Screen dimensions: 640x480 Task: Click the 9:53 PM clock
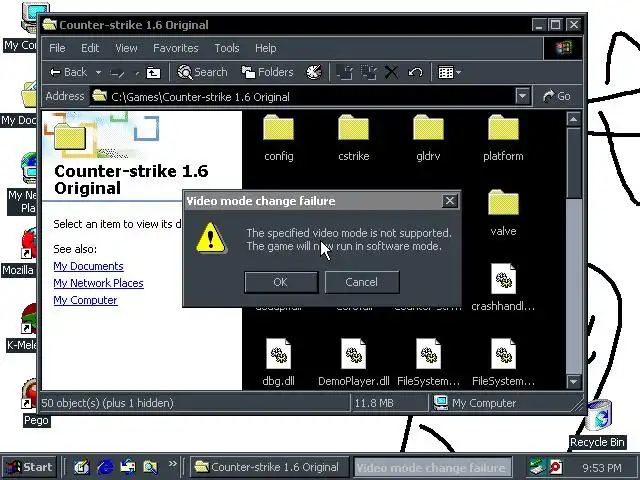pyautogui.click(x=602, y=467)
